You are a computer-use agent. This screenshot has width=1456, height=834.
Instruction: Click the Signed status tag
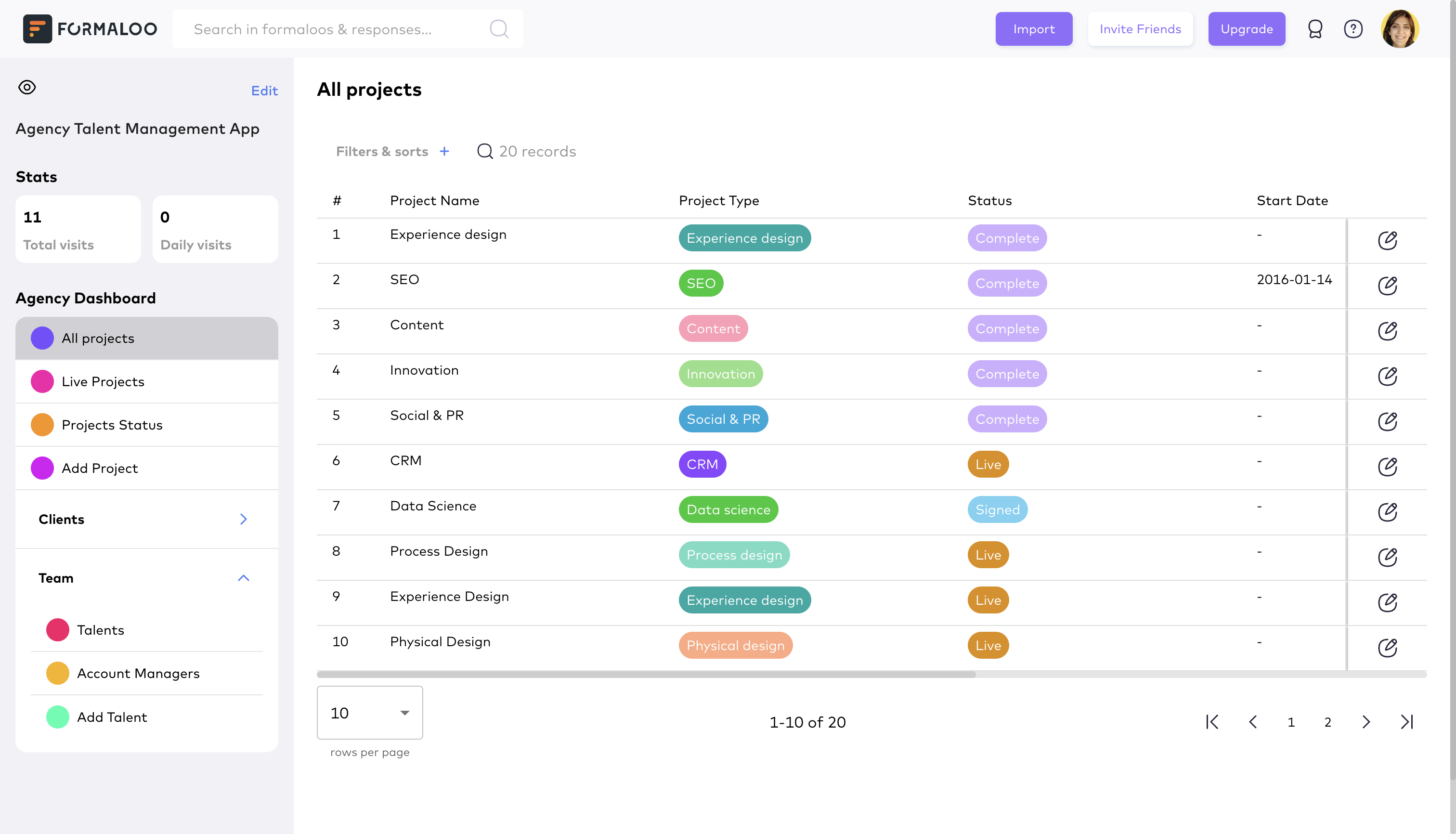tap(998, 509)
